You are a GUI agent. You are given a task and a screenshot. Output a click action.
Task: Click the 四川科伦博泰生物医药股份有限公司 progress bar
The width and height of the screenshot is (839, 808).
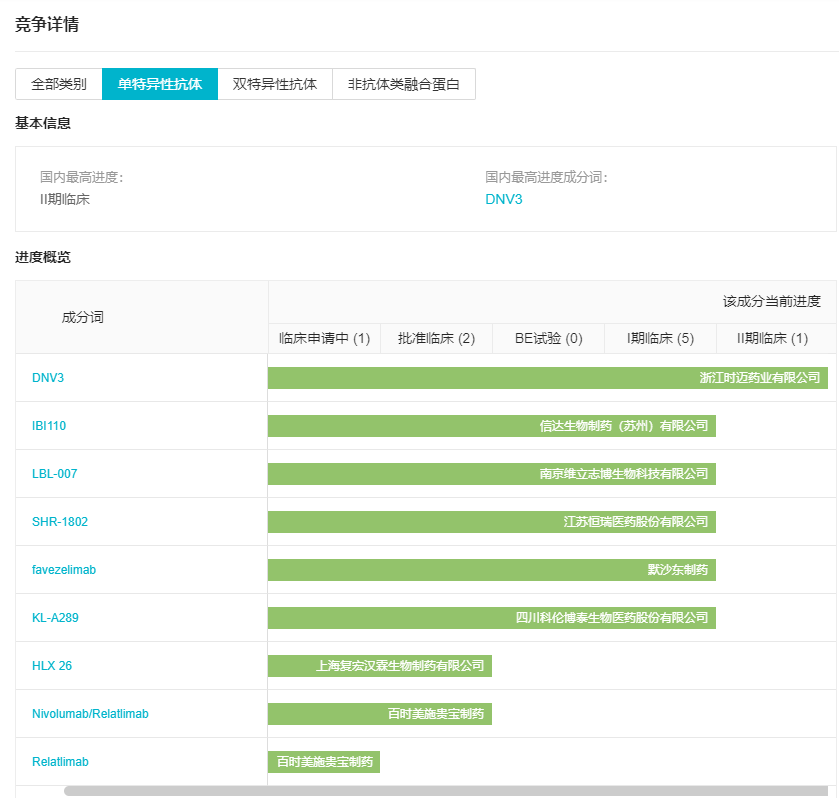pyautogui.click(x=492, y=618)
